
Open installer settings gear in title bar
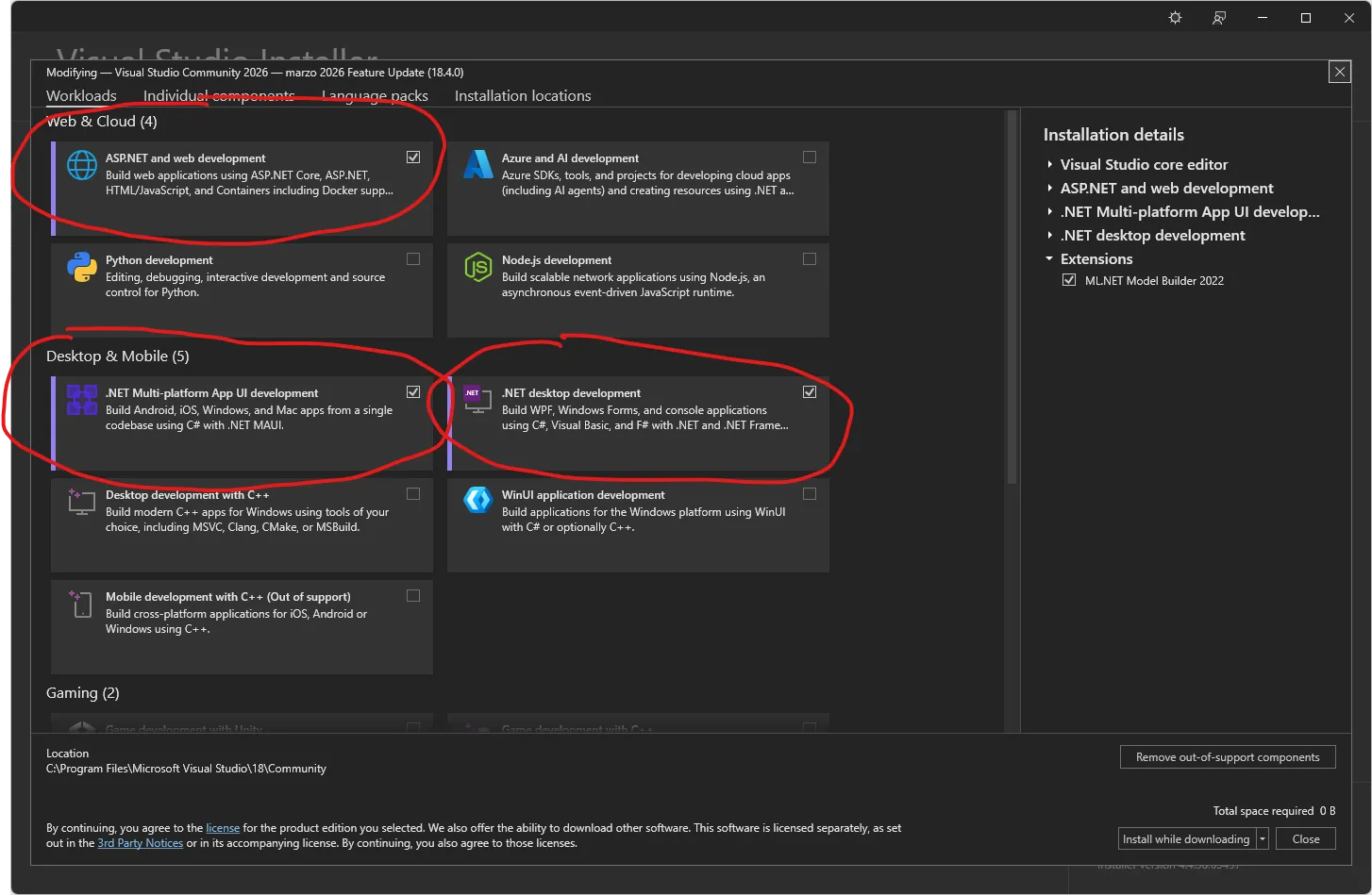tap(1175, 18)
